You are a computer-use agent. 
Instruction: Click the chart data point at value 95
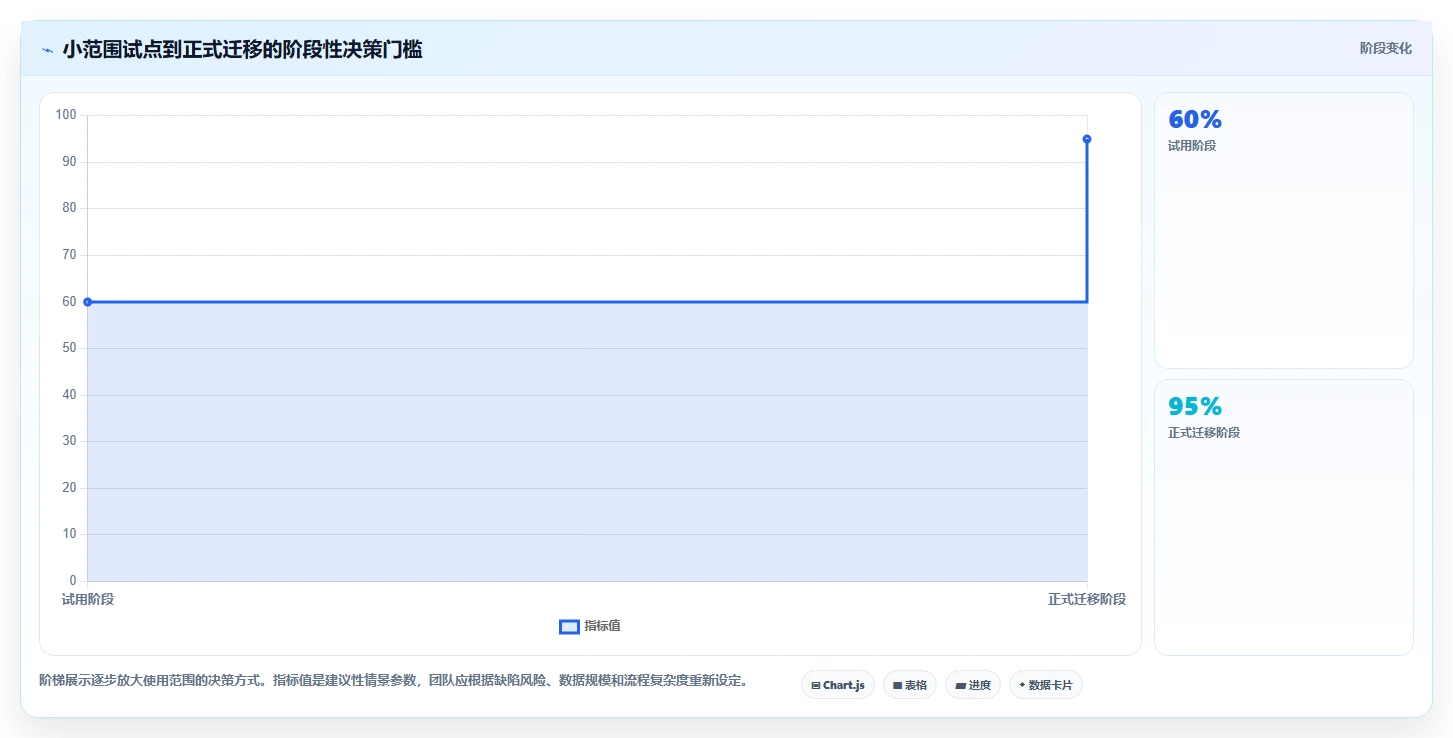[1087, 139]
